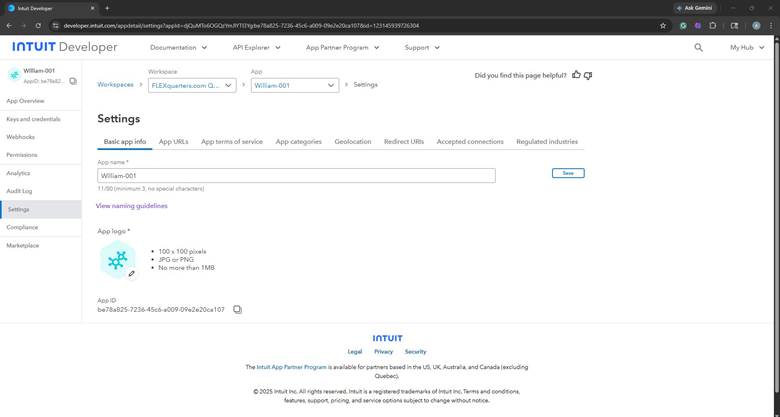Open the Support dropdown menu

(x=422, y=47)
